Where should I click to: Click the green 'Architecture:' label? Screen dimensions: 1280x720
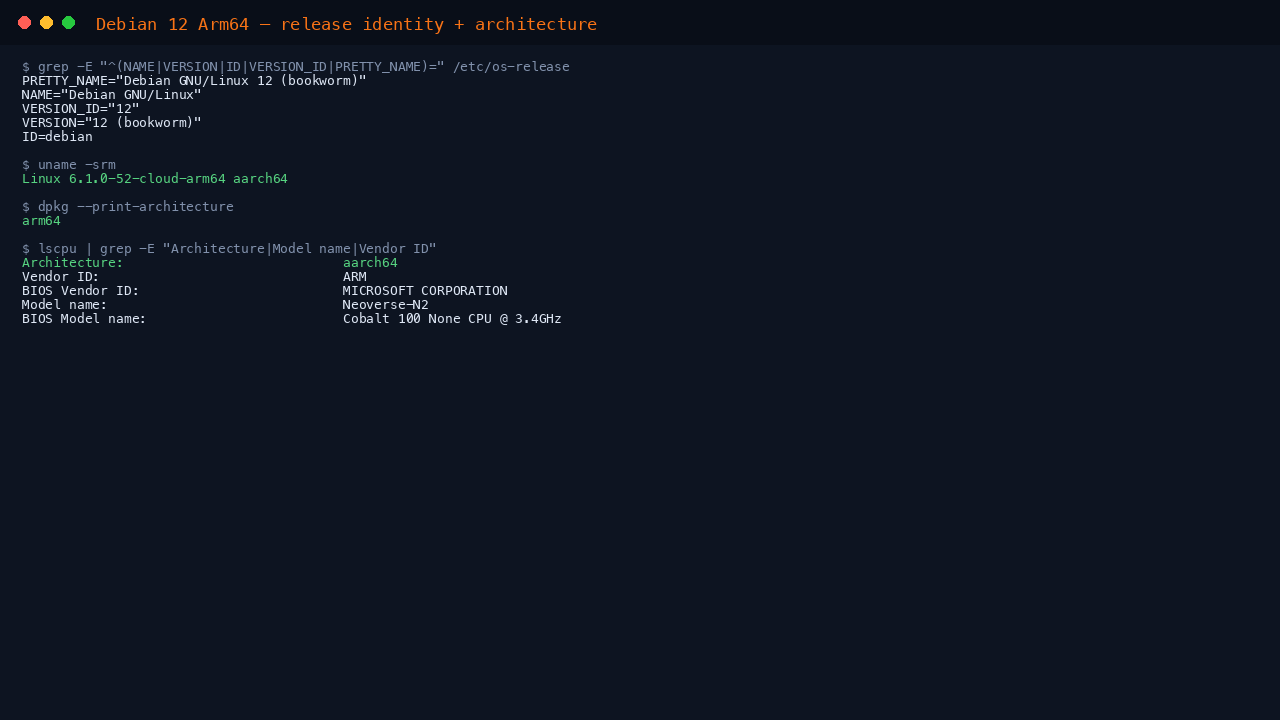[x=73, y=263]
